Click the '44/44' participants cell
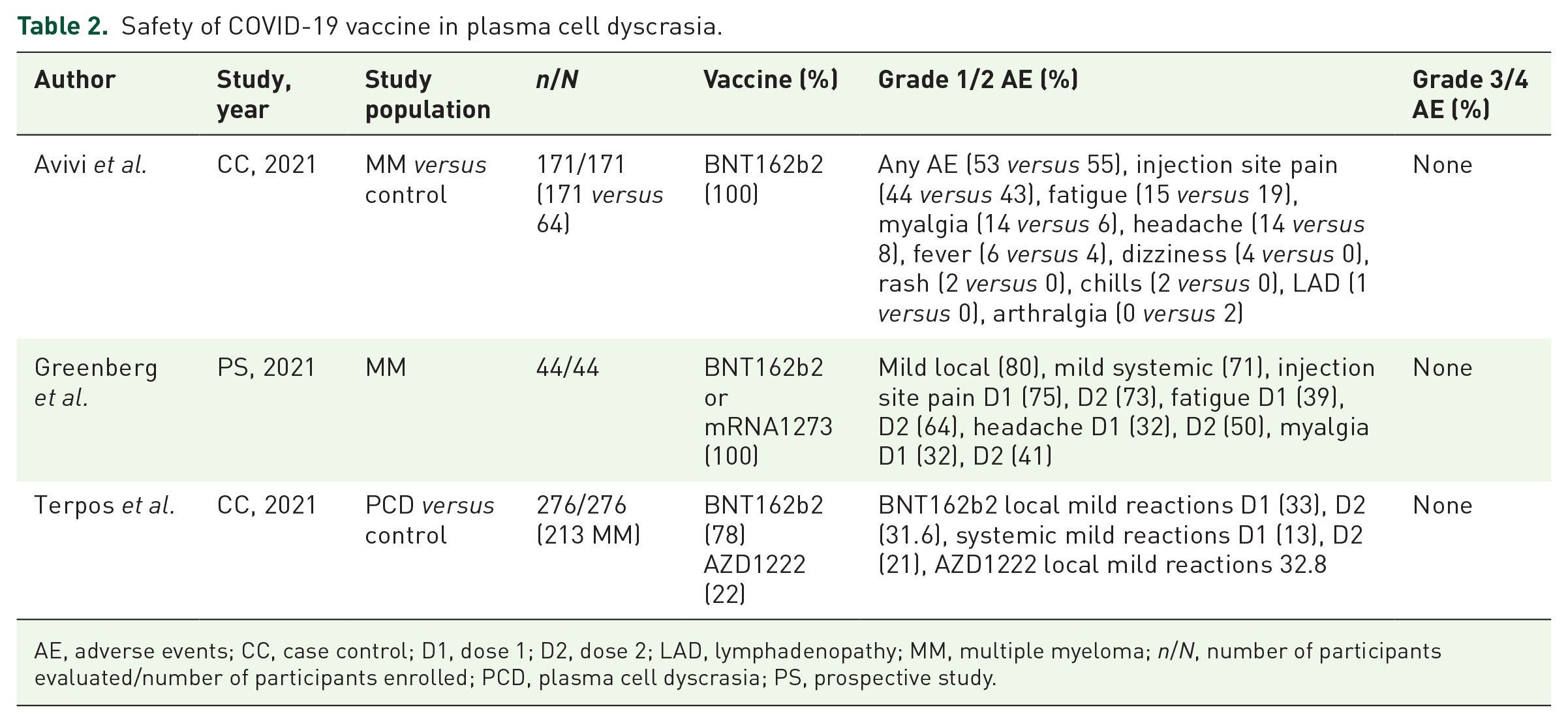The width and height of the screenshot is (1568, 723). [568, 367]
